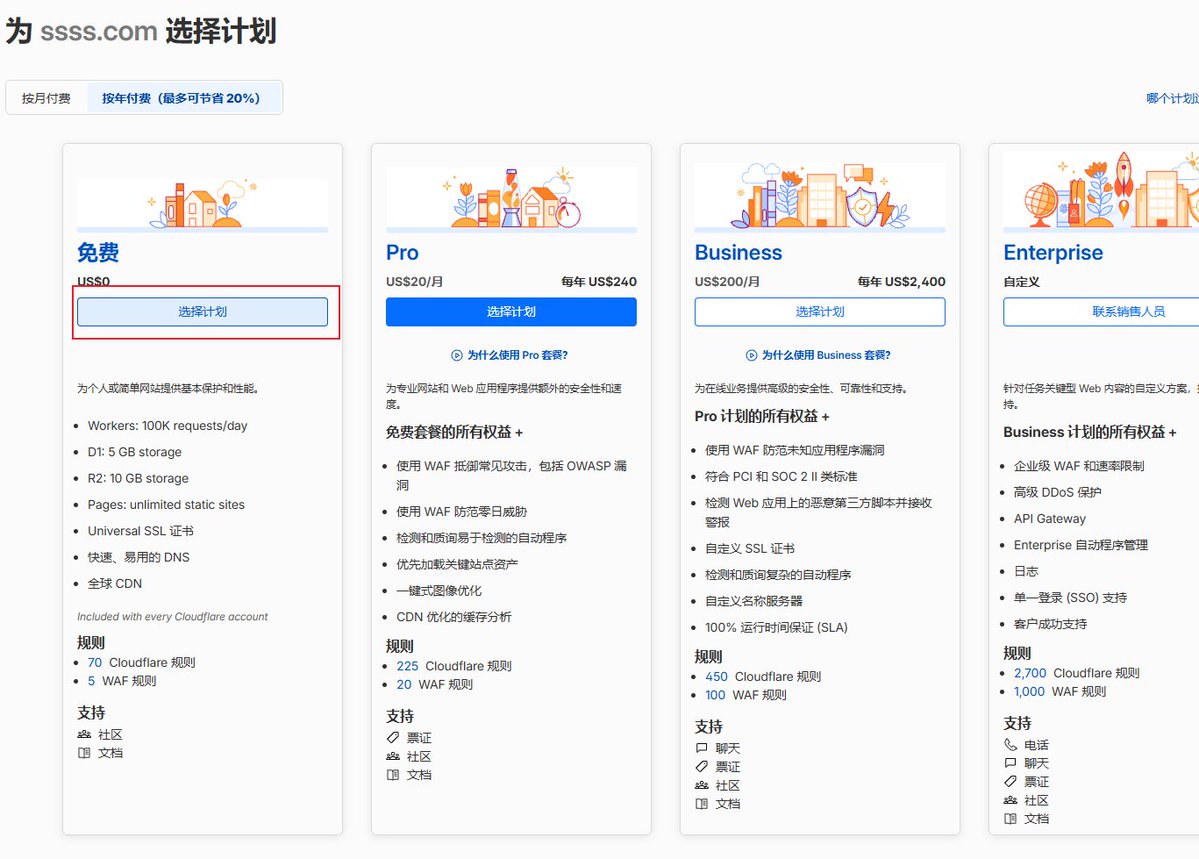The width and height of the screenshot is (1199, 859).
Task: Click Pro plan ticket 票证 icon
Action: coord(393,737)
